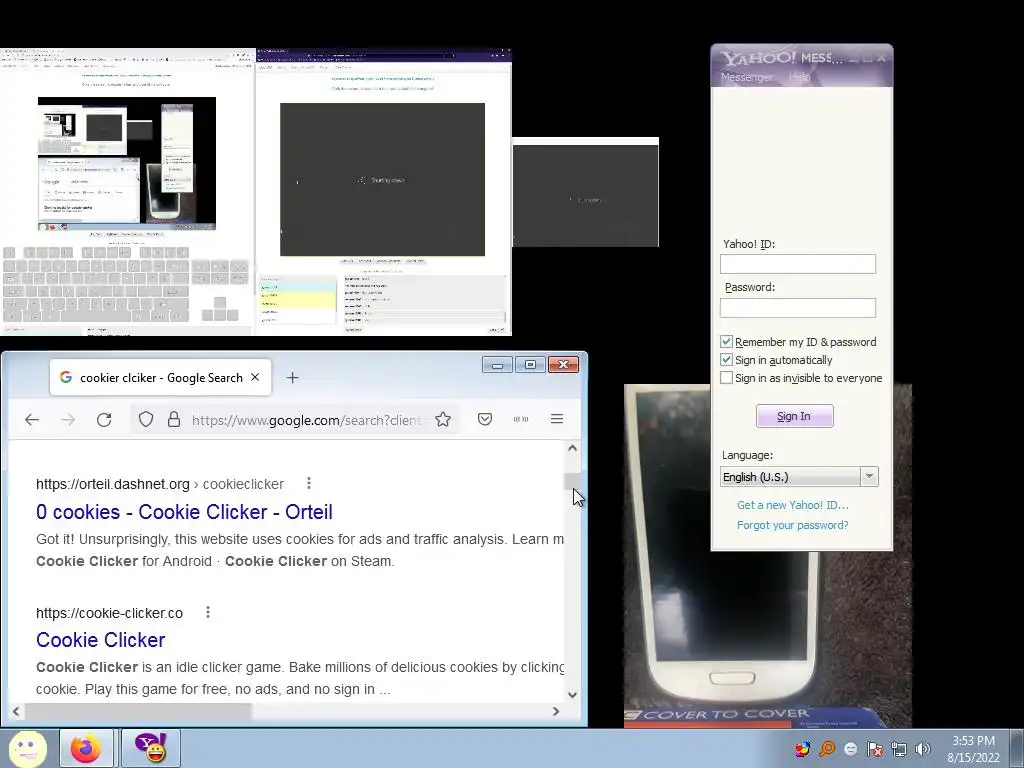Uncheck Remember my ID & password

coord(726,342)
